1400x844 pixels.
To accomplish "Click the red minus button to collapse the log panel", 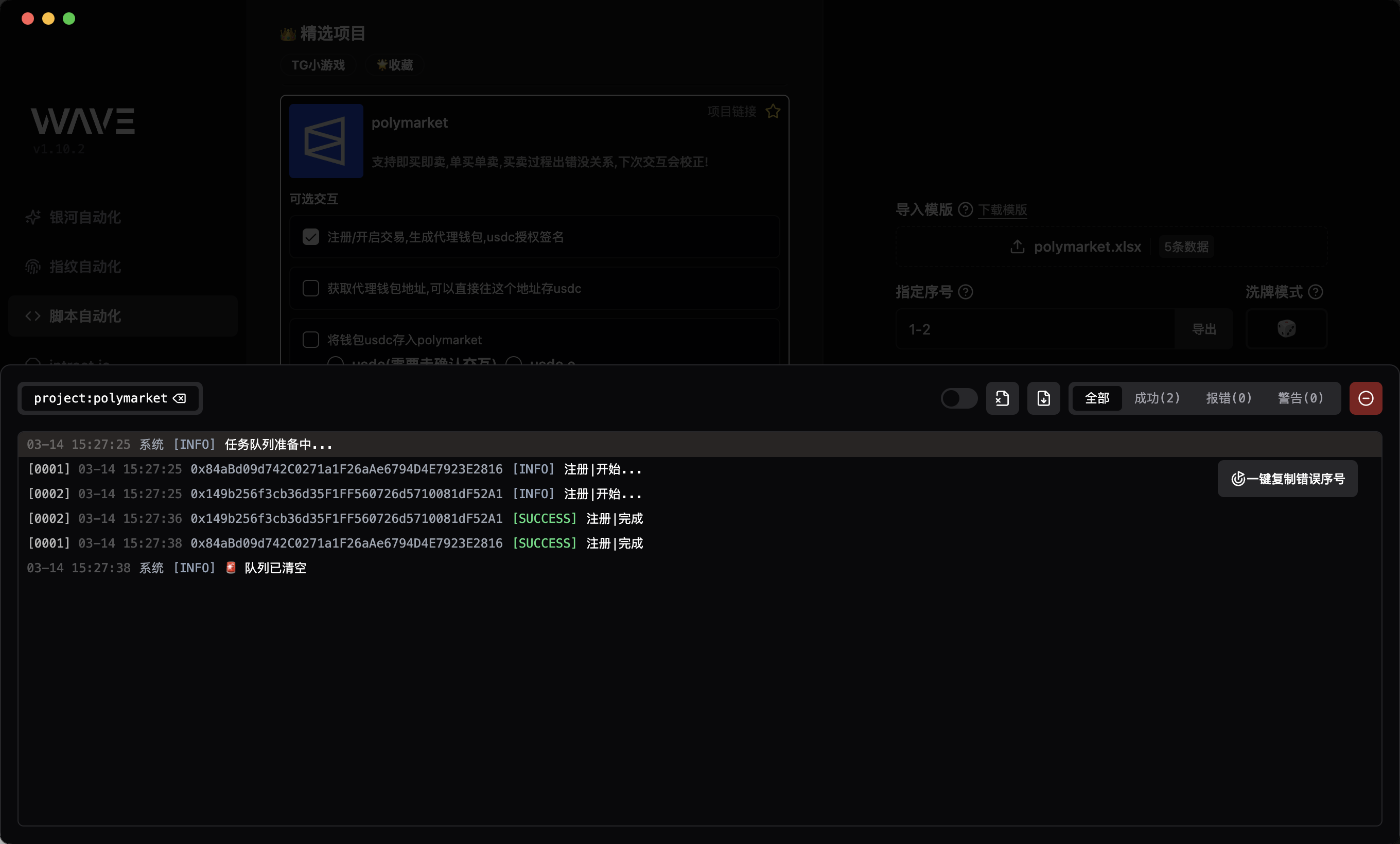I will [x=1366, y=398].
